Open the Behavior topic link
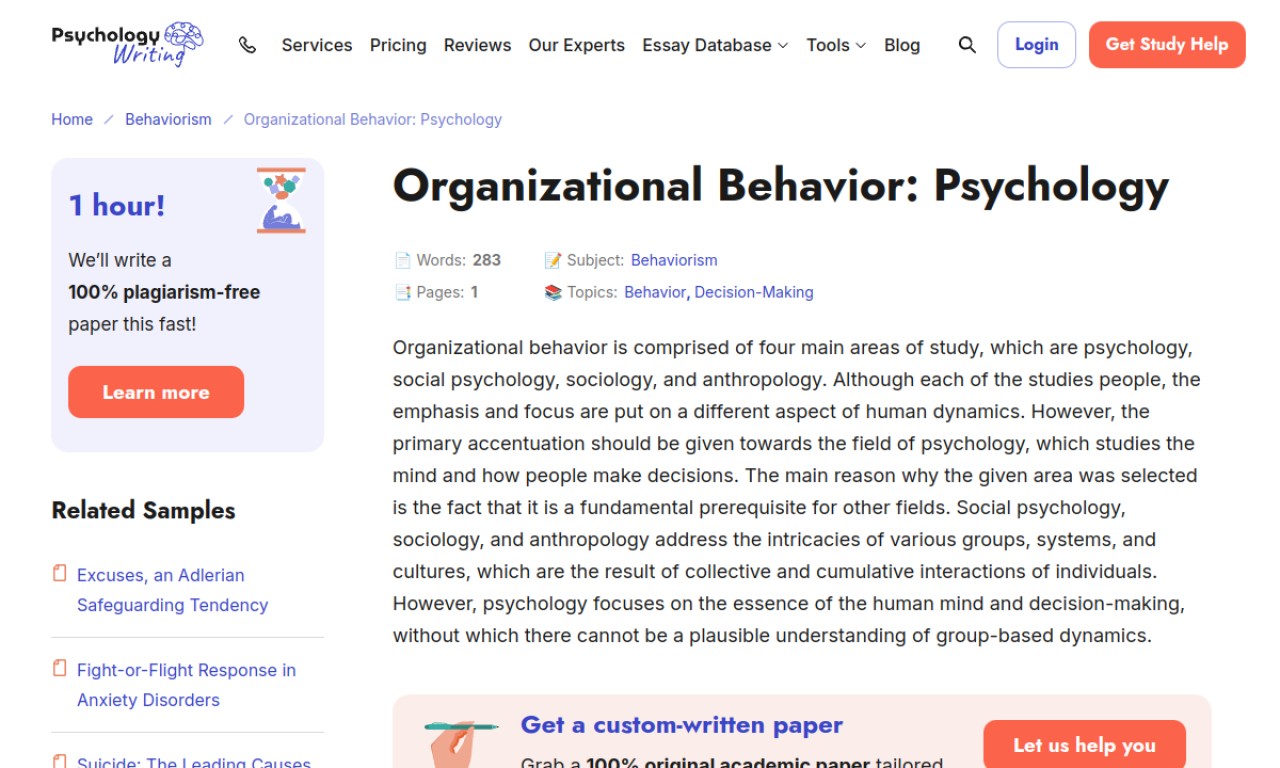Image resolution: width=1280 pixels, height=768 pixels. point(655,292)
